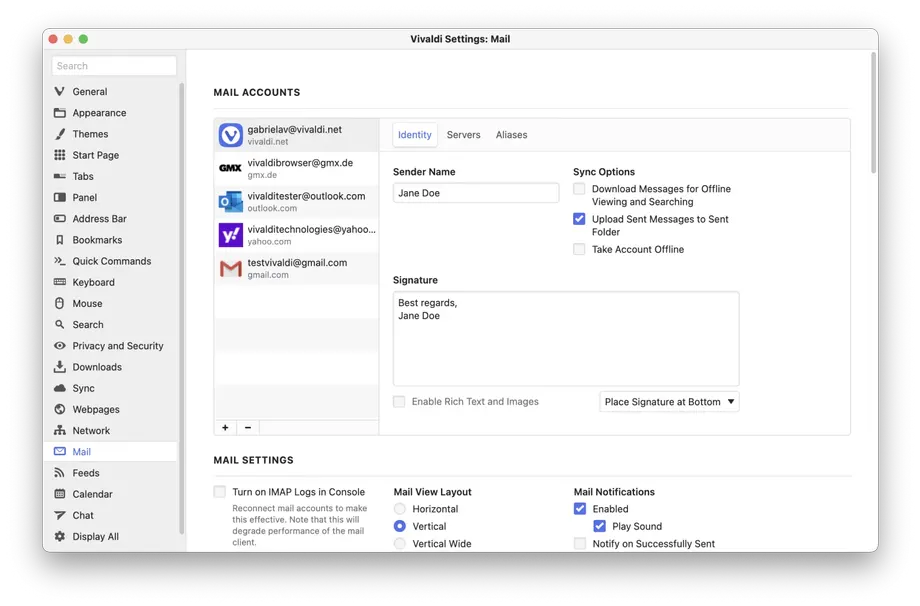Select Vertical Wide mail view layout

(400, 544)
